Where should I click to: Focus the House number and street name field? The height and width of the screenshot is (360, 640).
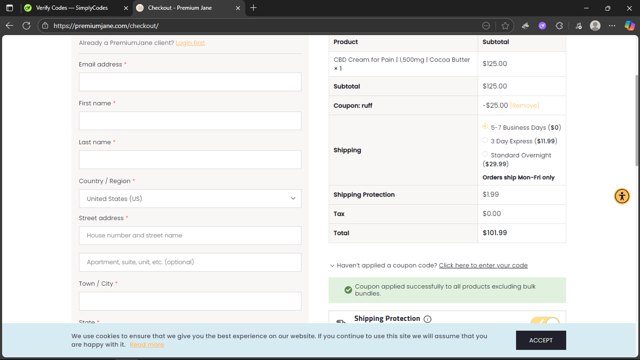click(x=190, y=236)
